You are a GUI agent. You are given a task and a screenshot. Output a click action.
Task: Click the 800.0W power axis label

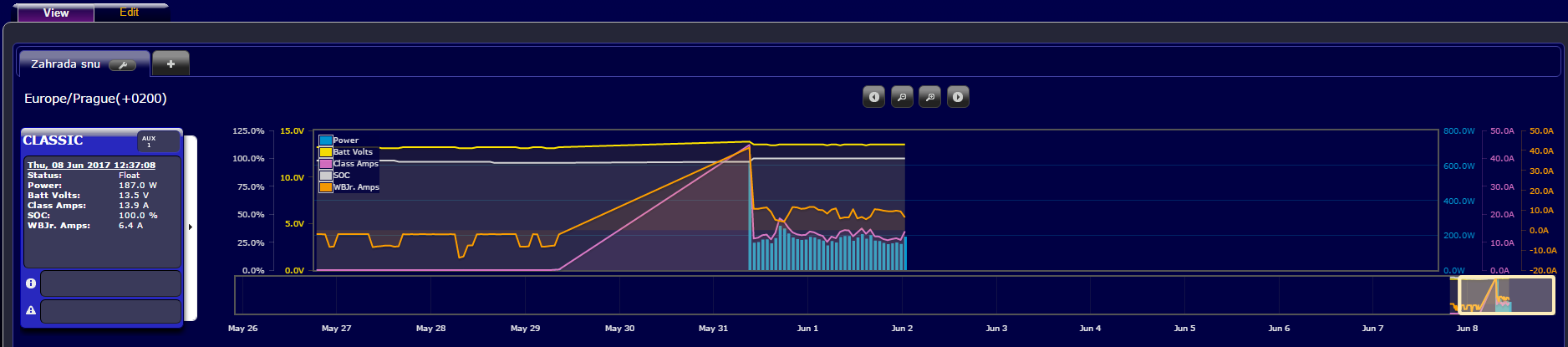(1459, 131)
